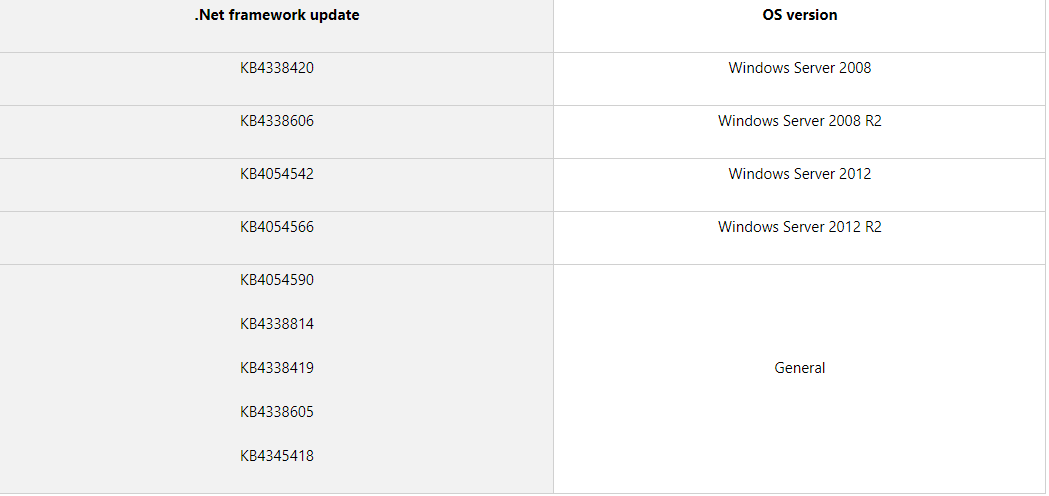This screenshot has height=496, width=1049.
Task: Select the 'Windows Server 2008 R2' cell
Action: tap(799, 121)
